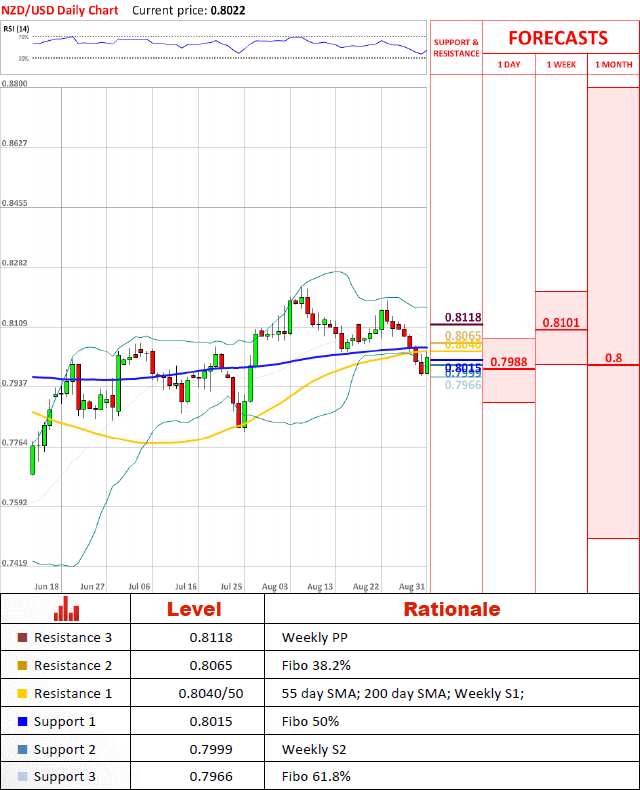
Task: Click the red bar chart icon in table header
Action: (x=67, y=609)
